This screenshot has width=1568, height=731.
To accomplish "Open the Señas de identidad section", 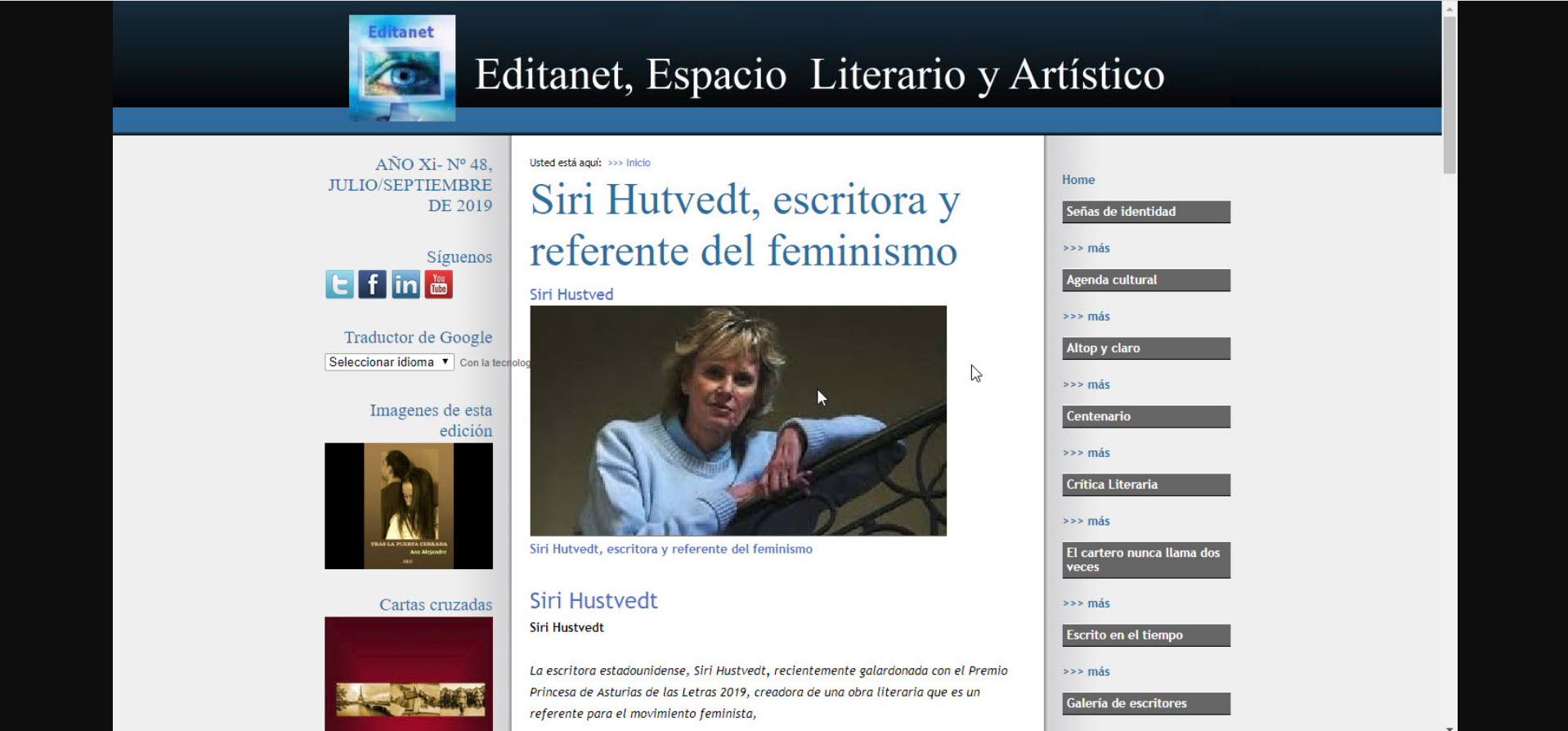I will [1145, 212].
